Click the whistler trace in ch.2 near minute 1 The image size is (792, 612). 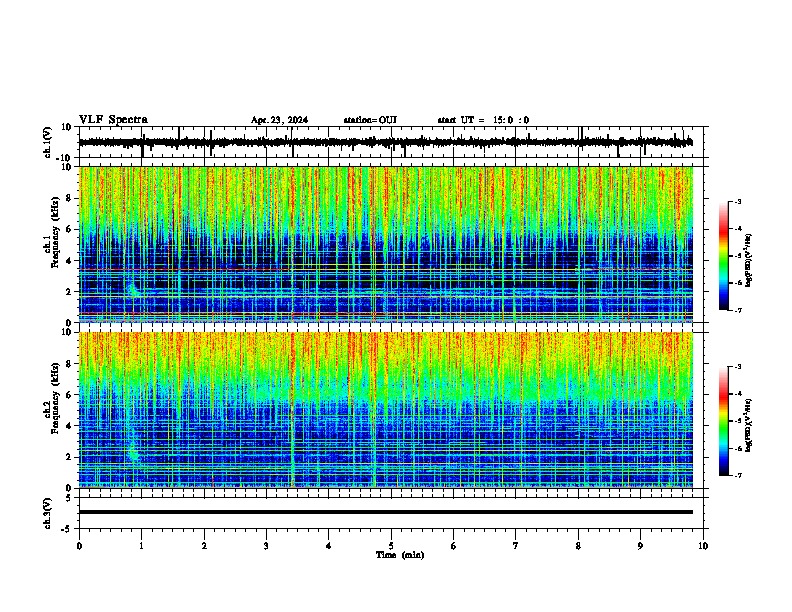(133, 449)
